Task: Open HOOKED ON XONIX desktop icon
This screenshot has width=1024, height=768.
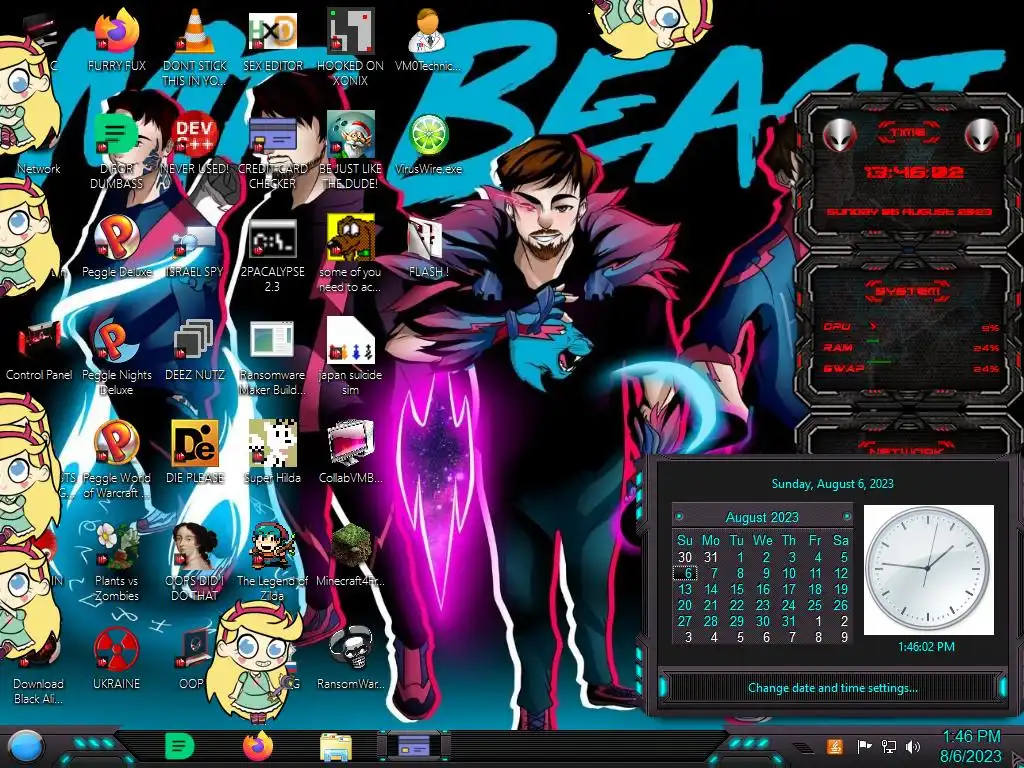Action: (x=350, y=33)
